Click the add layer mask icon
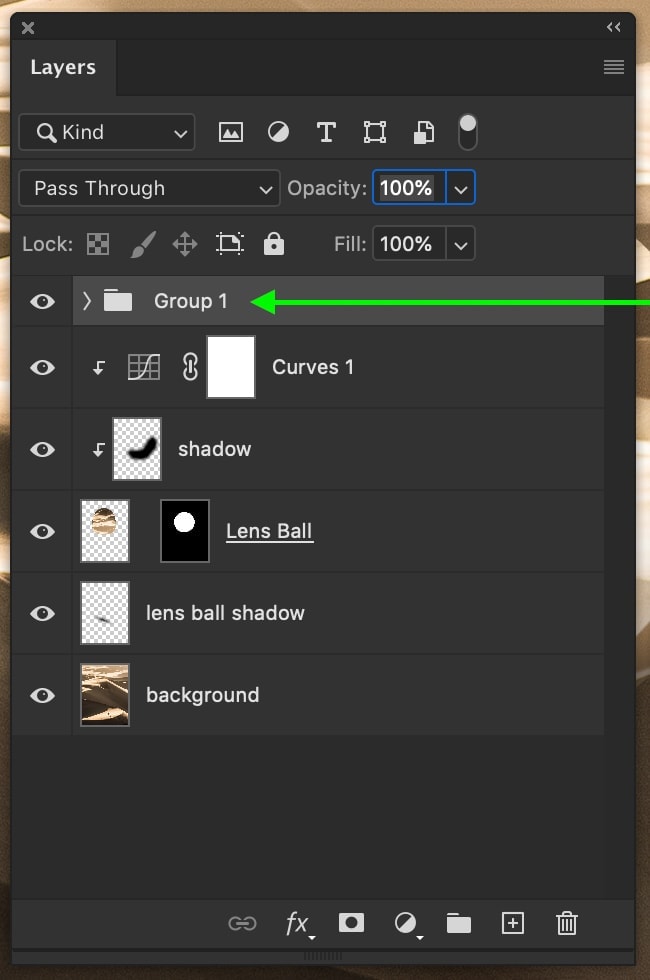The height and width of the screenshot is (980, 650). click(351, 922)
